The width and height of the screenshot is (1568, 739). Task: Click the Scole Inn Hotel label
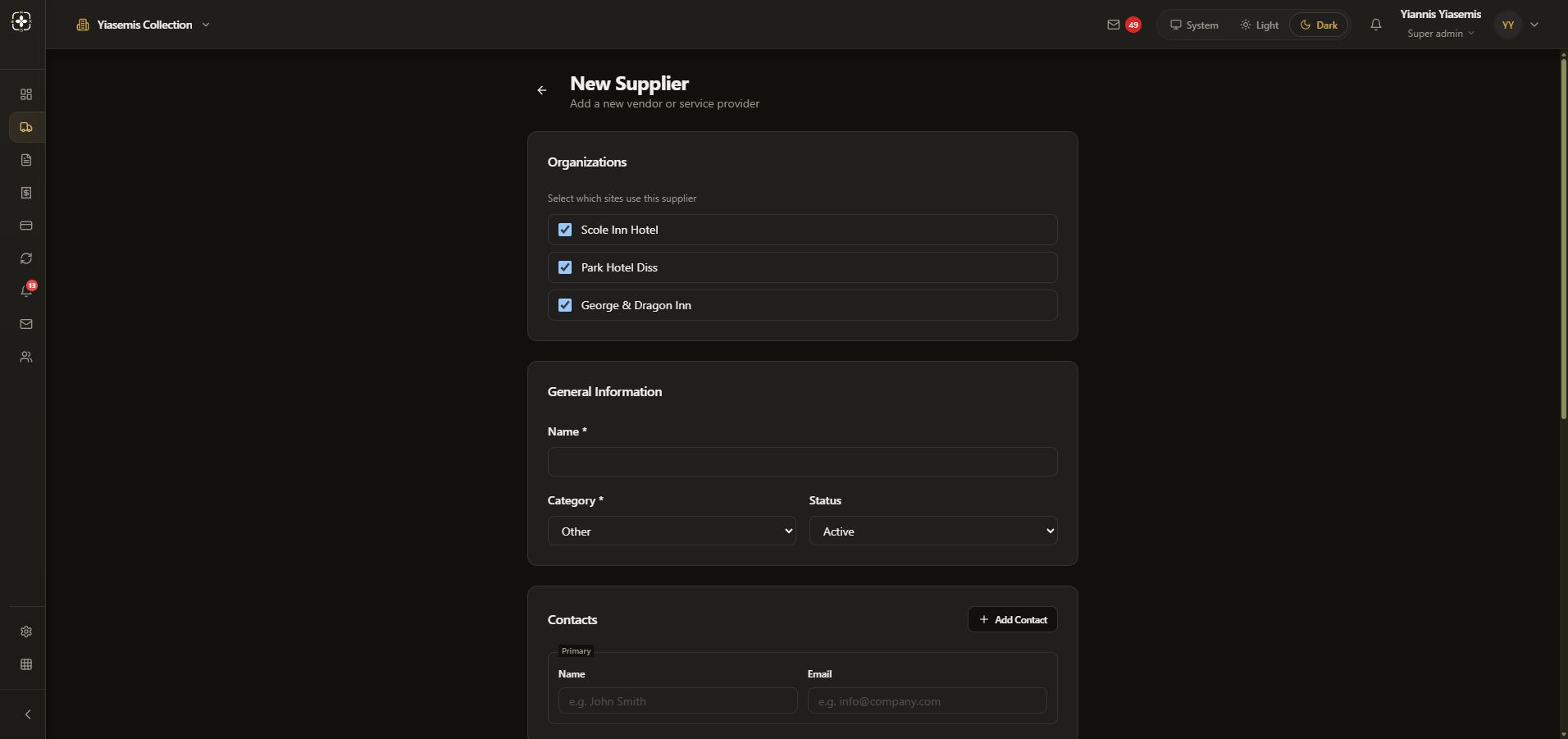tap(619, 230)
